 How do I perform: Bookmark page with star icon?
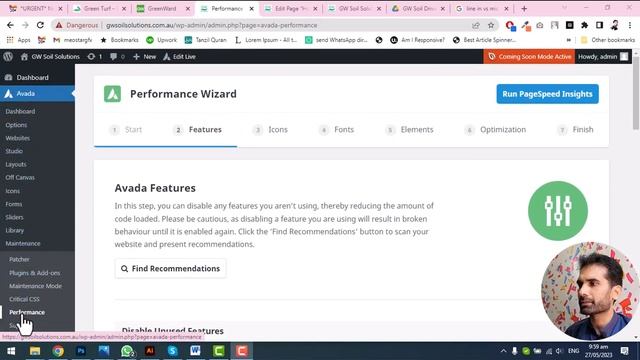point(491,25)
